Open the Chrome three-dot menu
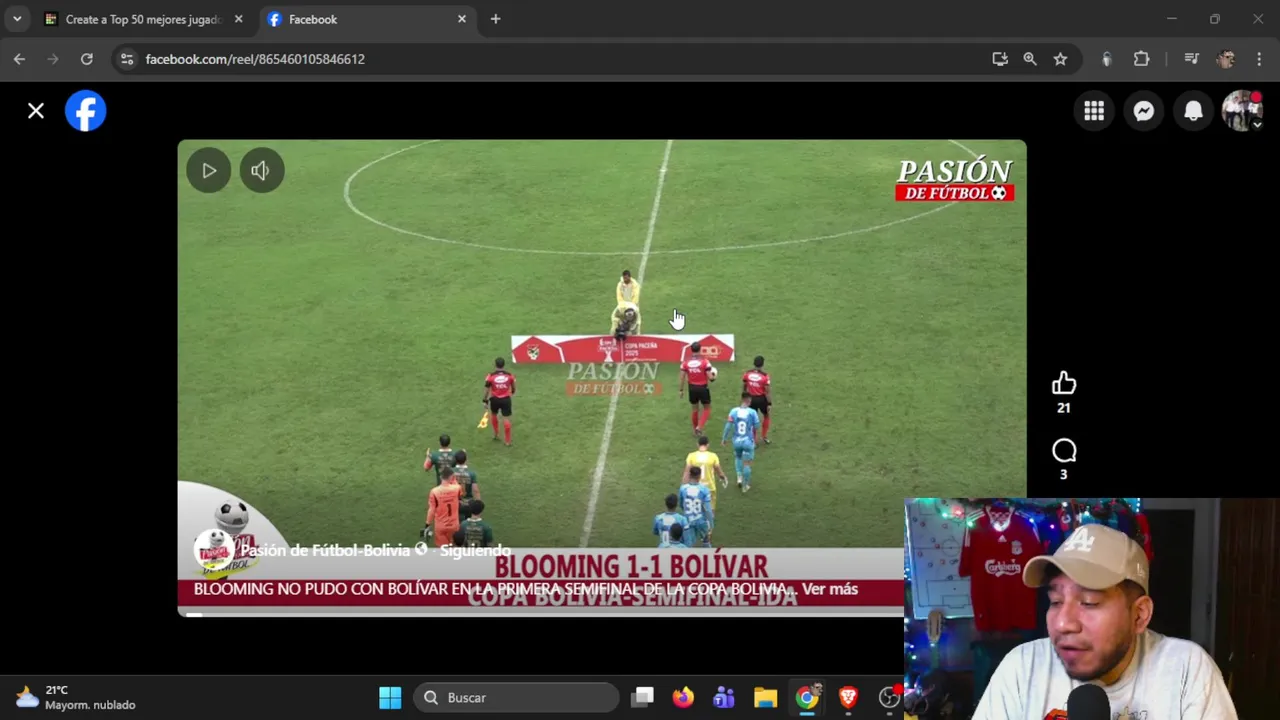Image resolution: width=1280 pixels, height=720 pixels. 1259,59
